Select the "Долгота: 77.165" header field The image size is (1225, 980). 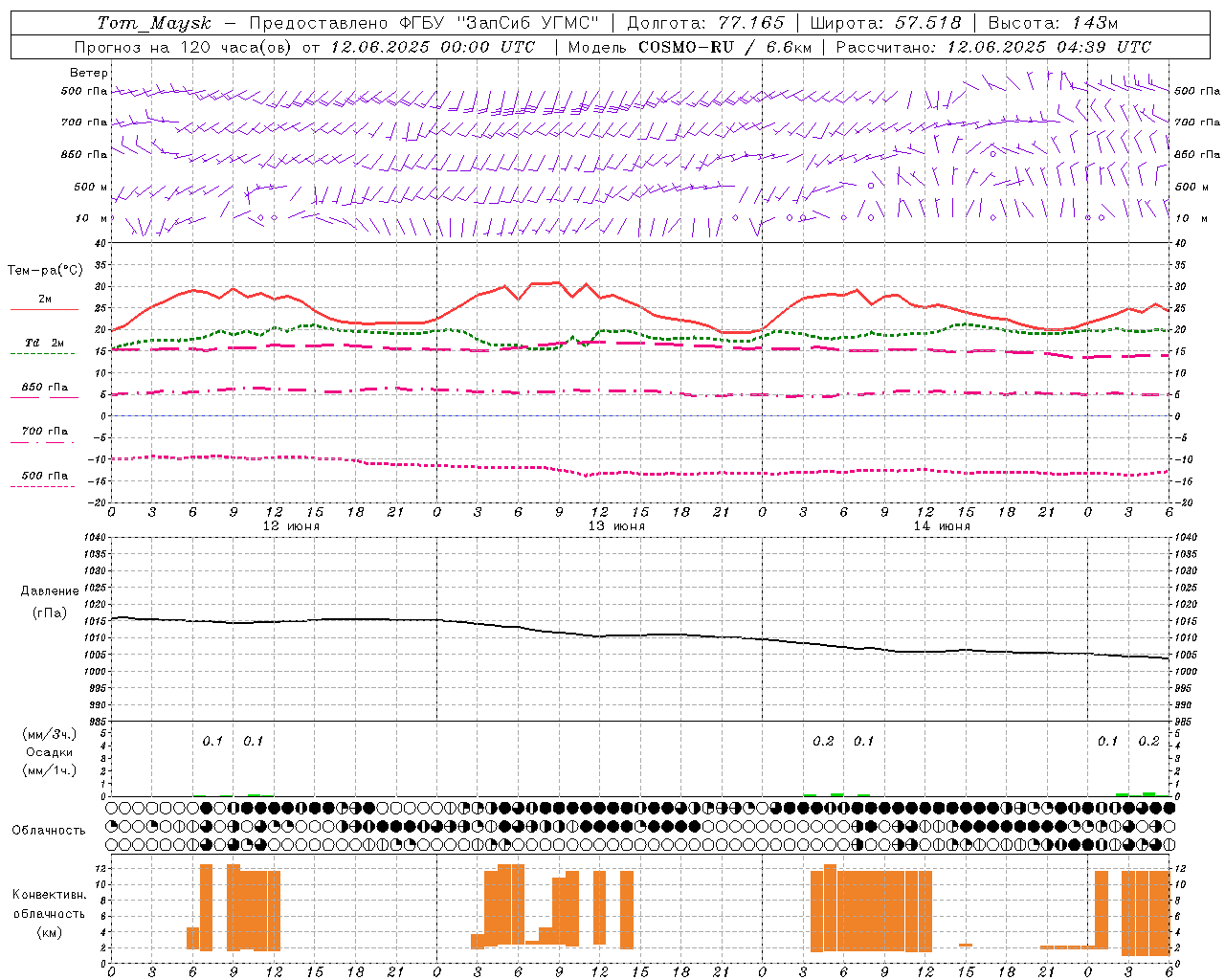[704, 23]
